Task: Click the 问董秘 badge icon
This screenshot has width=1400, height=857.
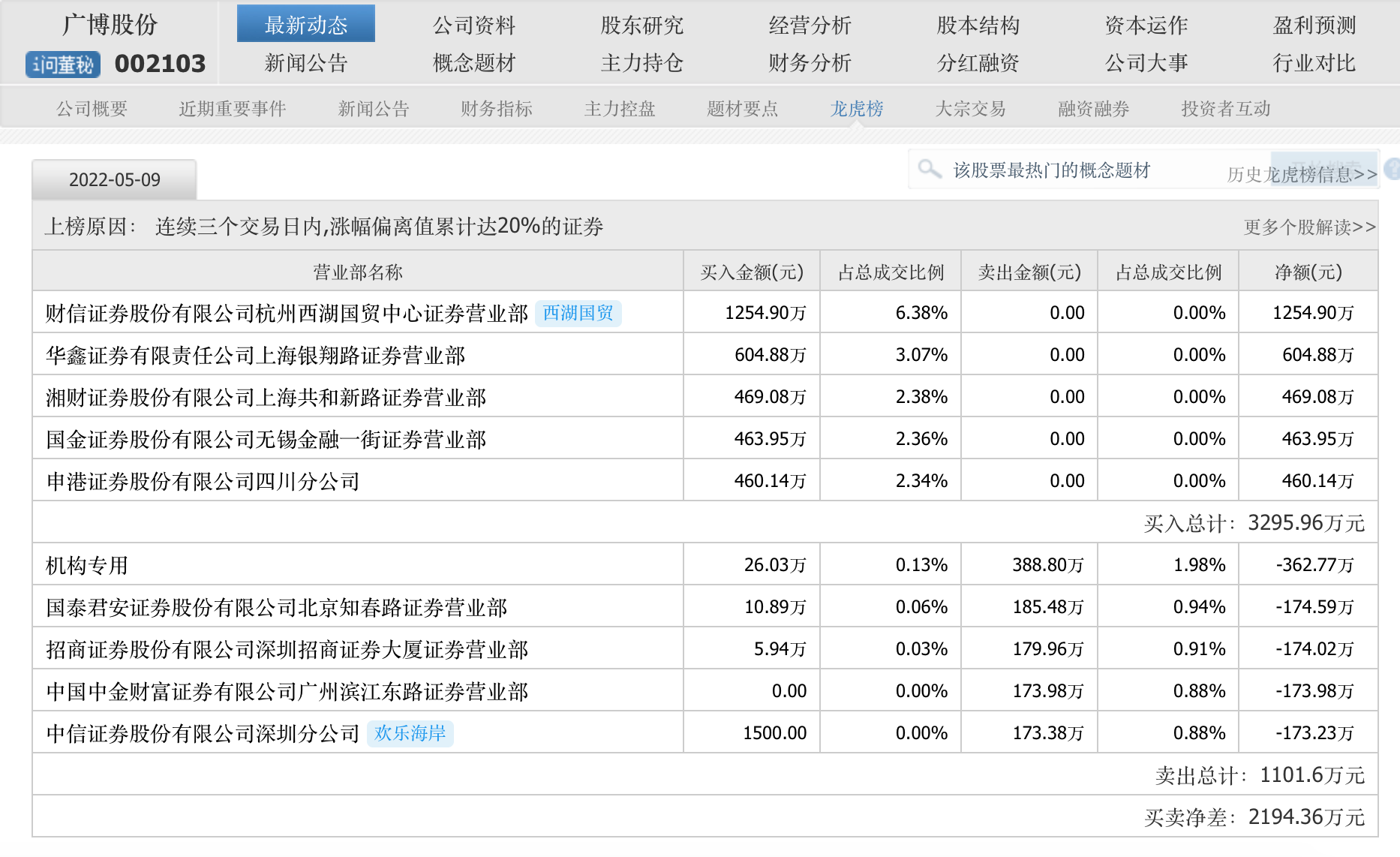Action: [x=63, y=65]
